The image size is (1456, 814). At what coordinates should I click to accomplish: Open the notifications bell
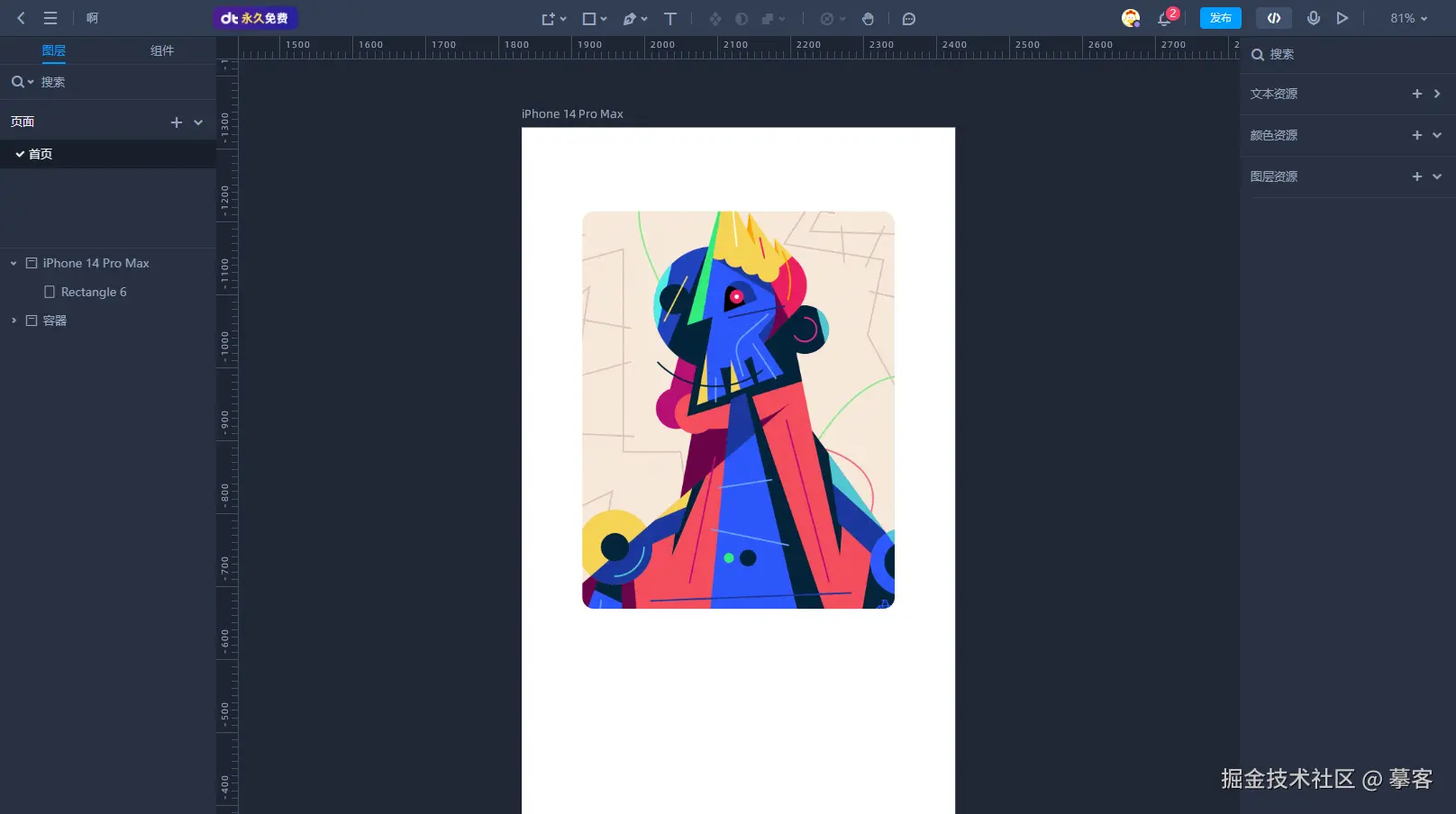(x=1165, y=18)
